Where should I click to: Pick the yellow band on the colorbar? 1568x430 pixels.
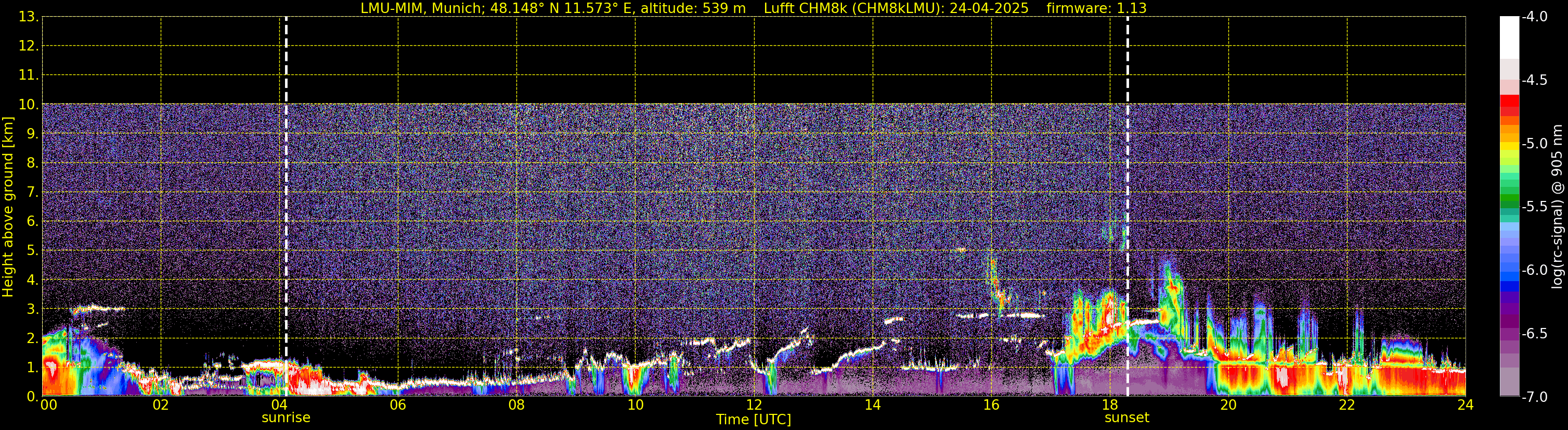1510,146
